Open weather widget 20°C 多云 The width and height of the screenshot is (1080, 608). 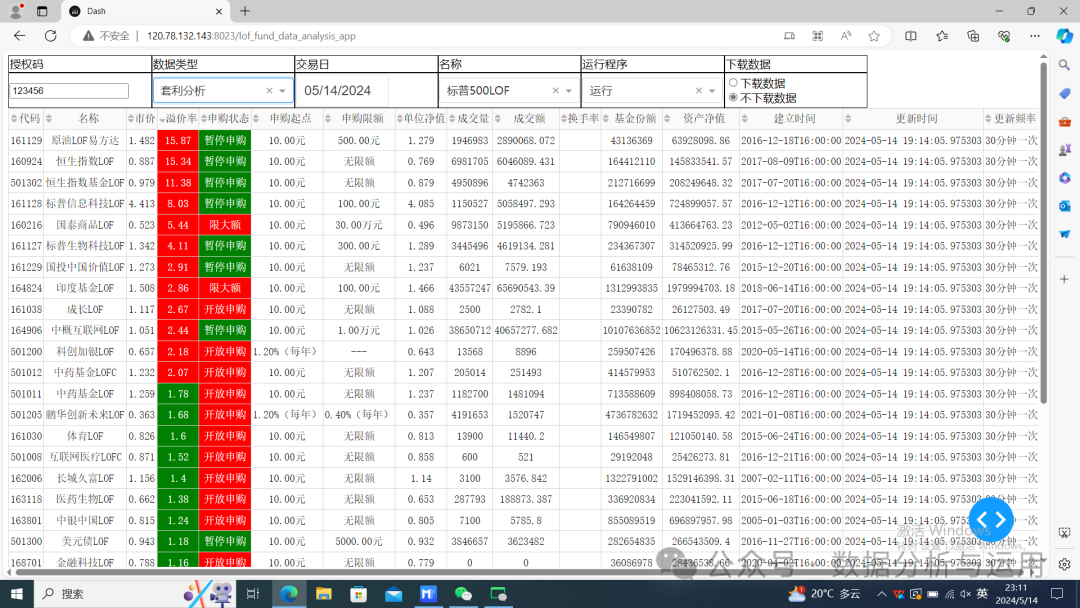824,594
